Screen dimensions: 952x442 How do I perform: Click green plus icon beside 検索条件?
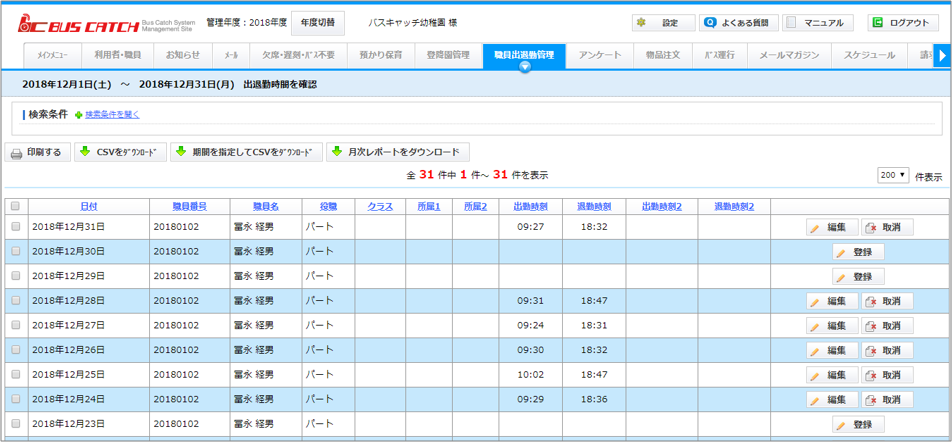click(78, 114)
